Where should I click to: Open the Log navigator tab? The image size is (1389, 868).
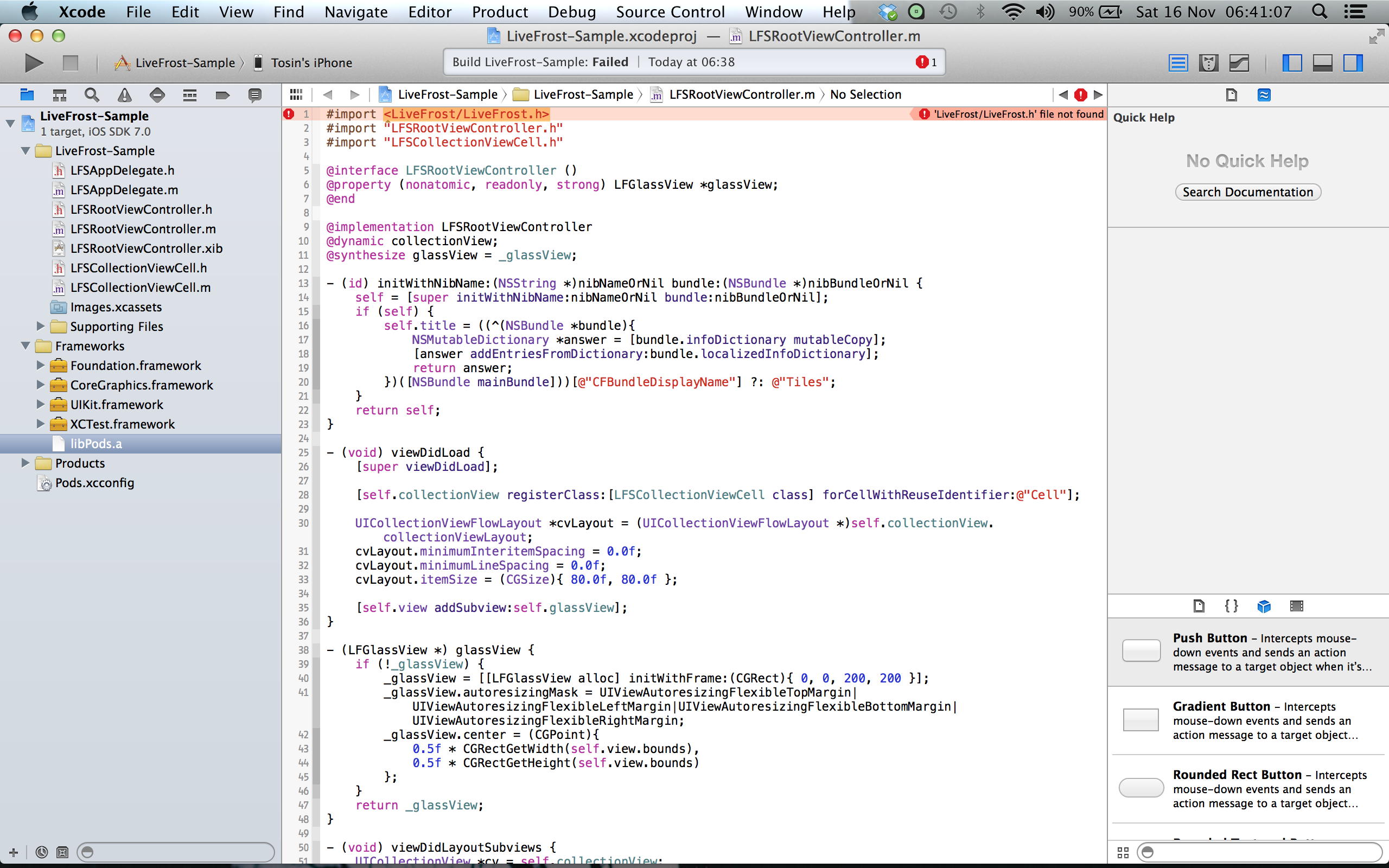[x=255, y=95]
